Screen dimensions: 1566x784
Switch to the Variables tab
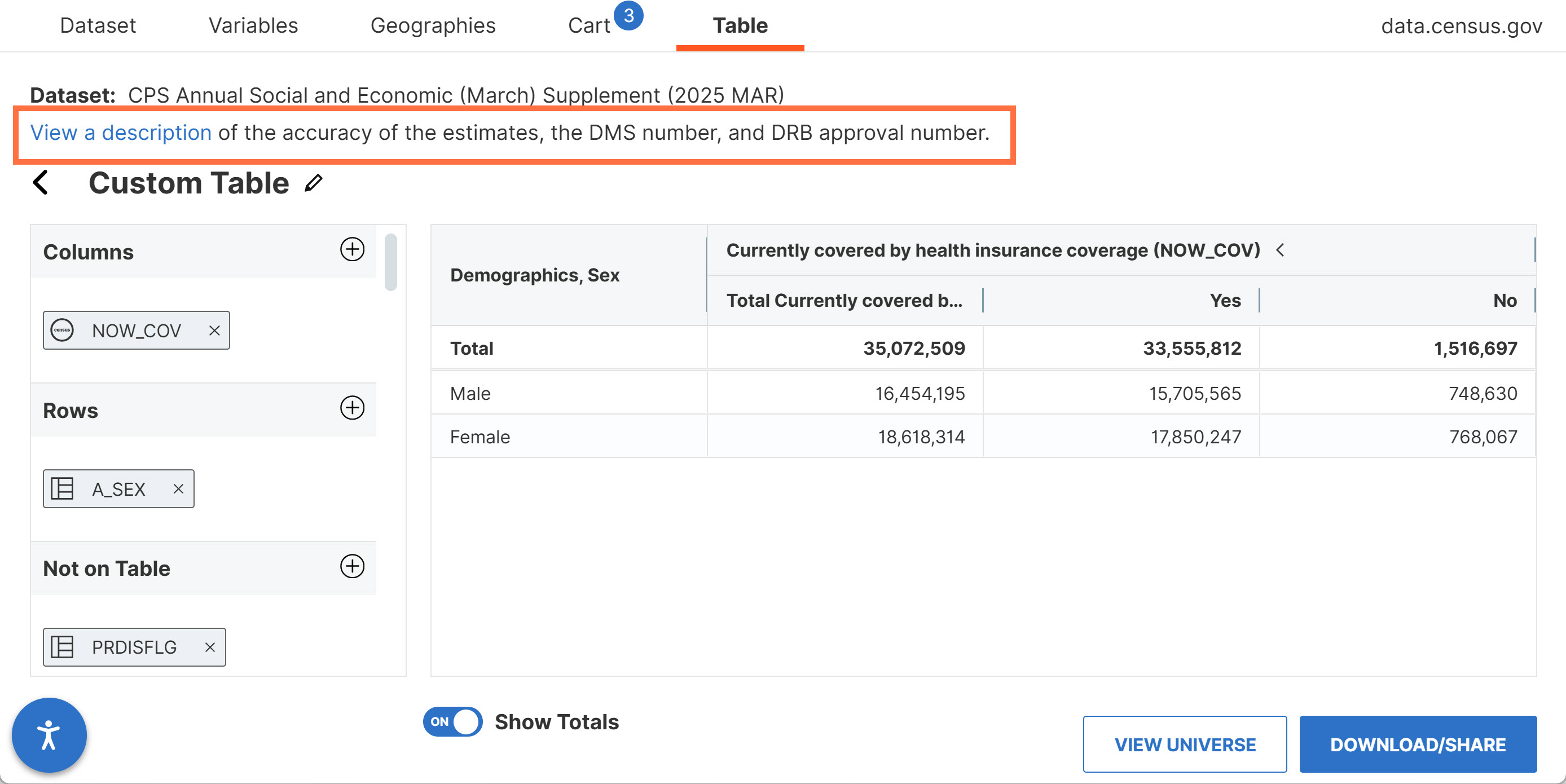[x=253, y=25]
